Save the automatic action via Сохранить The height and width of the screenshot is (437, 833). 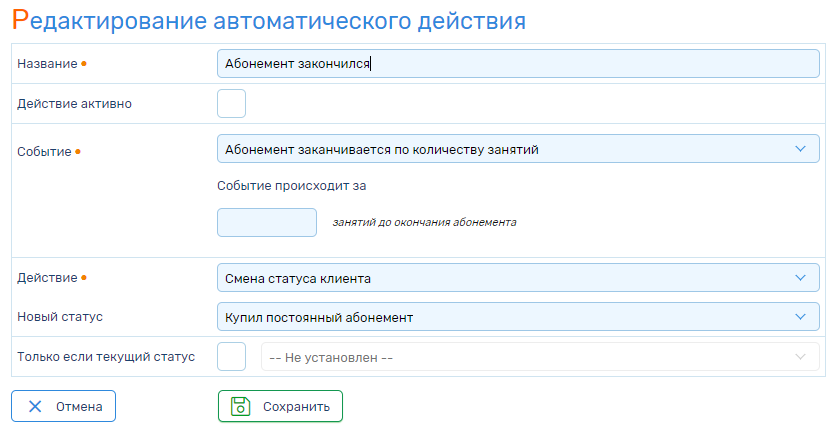[280, 406]
